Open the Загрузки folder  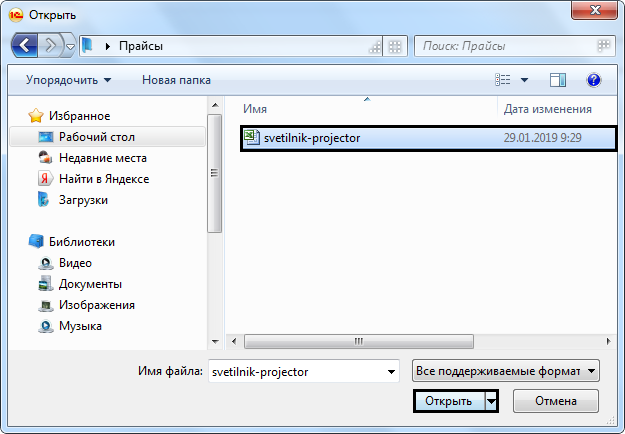(83, 199)
